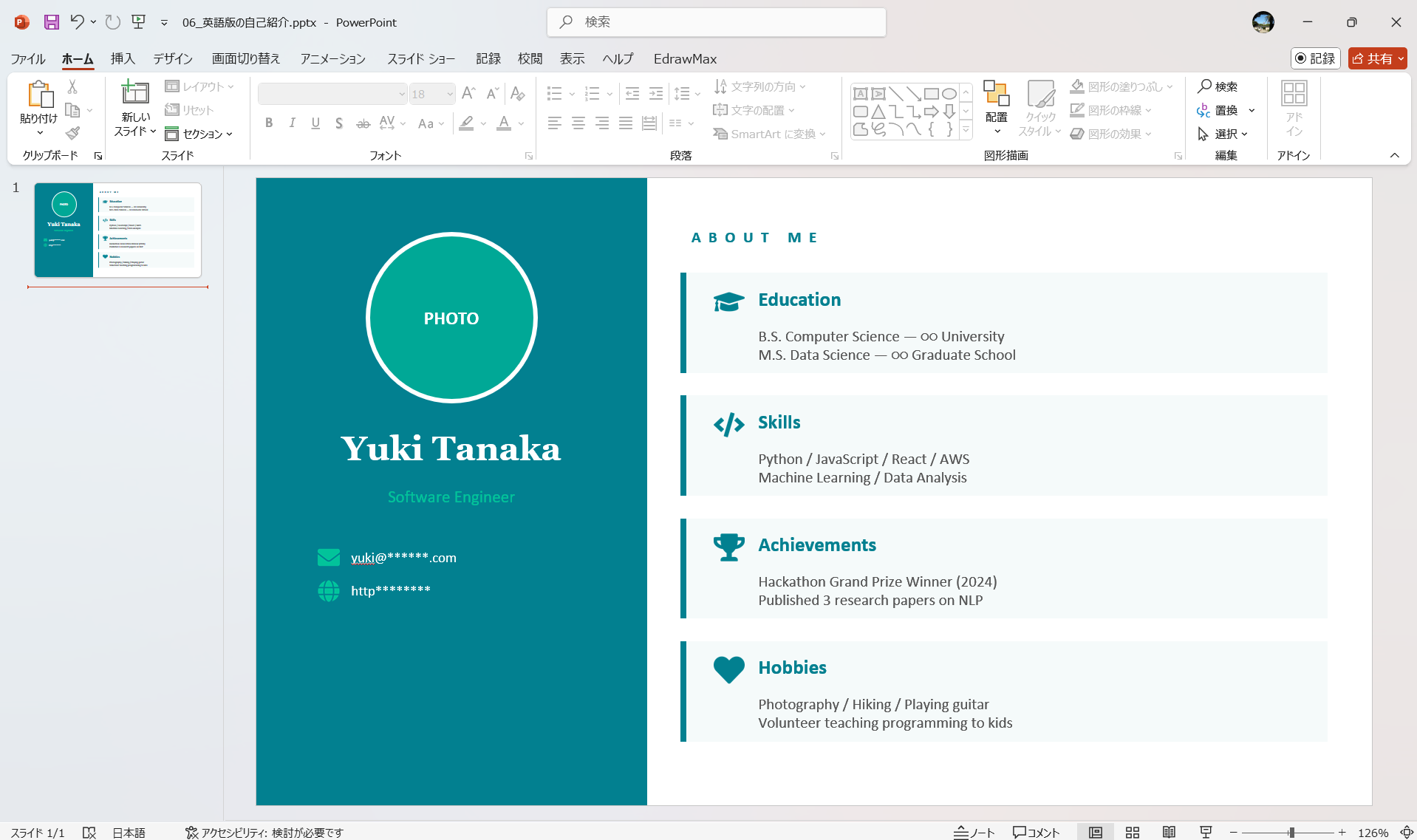Switch to Slide Sorter view icon
This screenshot has width=1417, height=840.
(1133, 832)
